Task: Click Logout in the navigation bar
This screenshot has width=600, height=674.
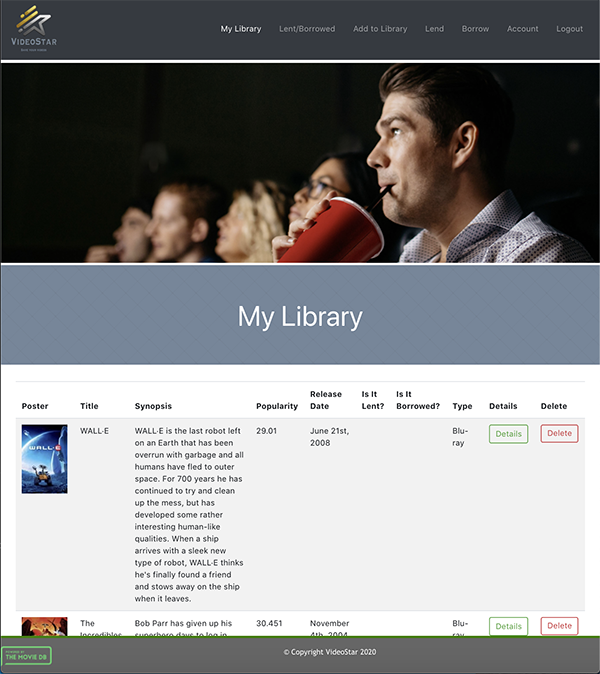Action: (569, 29)
